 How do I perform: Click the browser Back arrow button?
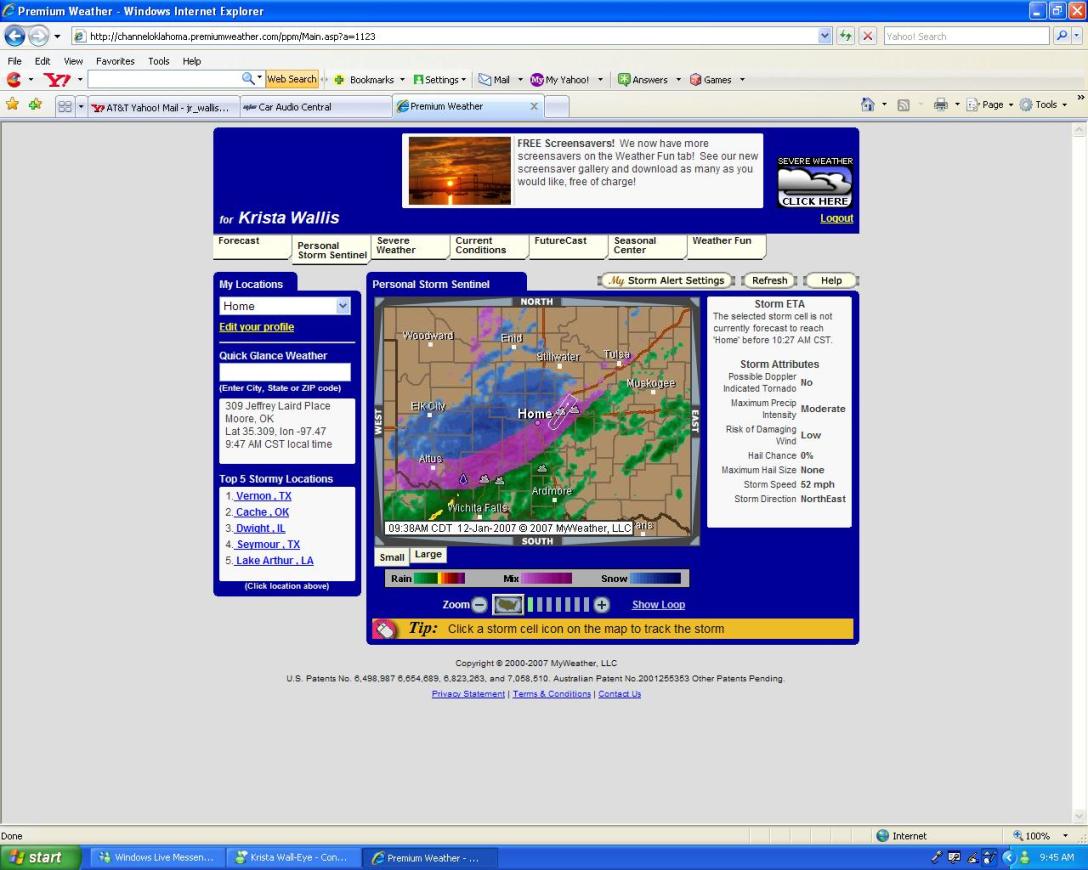click(15, 35)
